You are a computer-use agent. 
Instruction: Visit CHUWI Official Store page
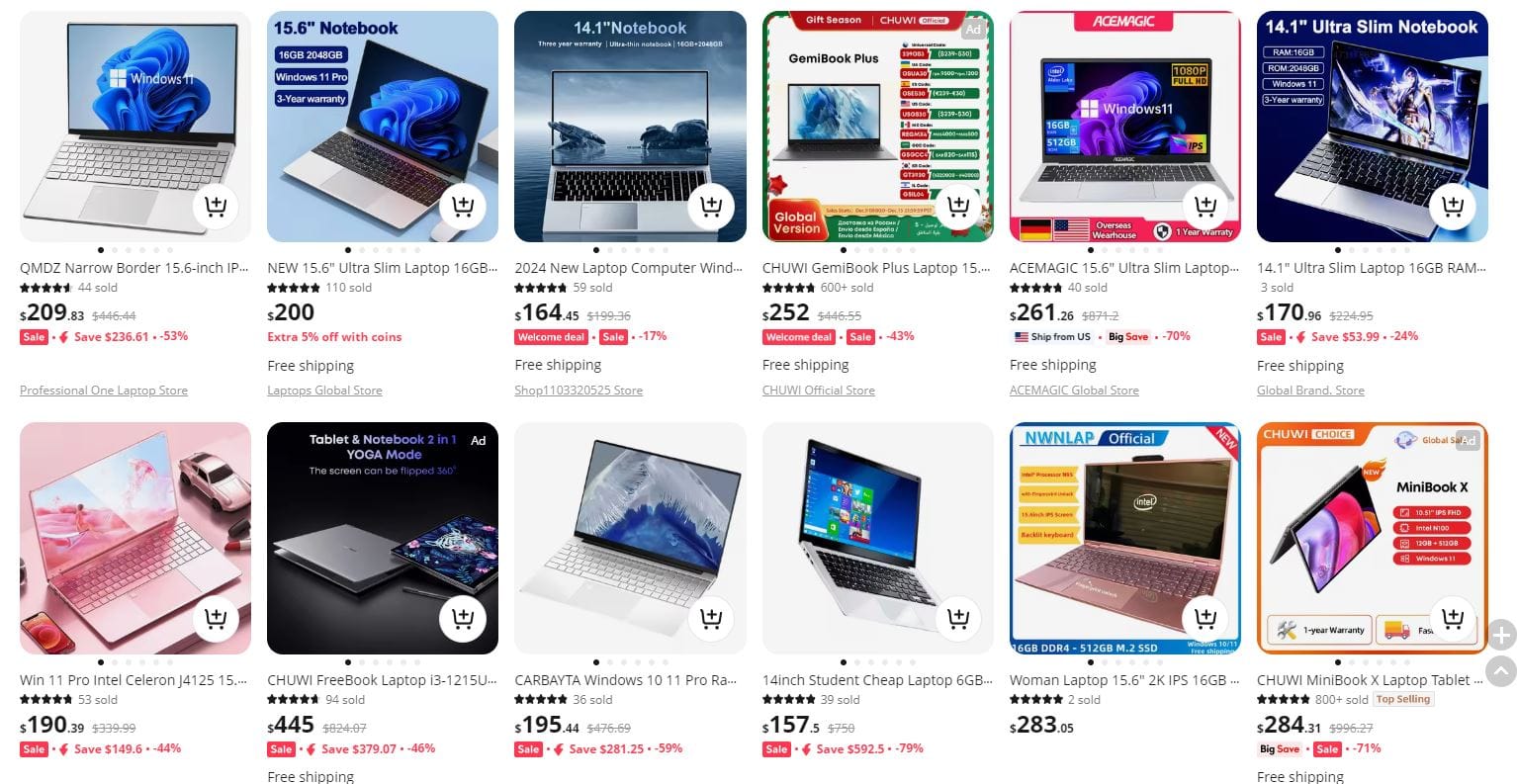coord(819,391)
